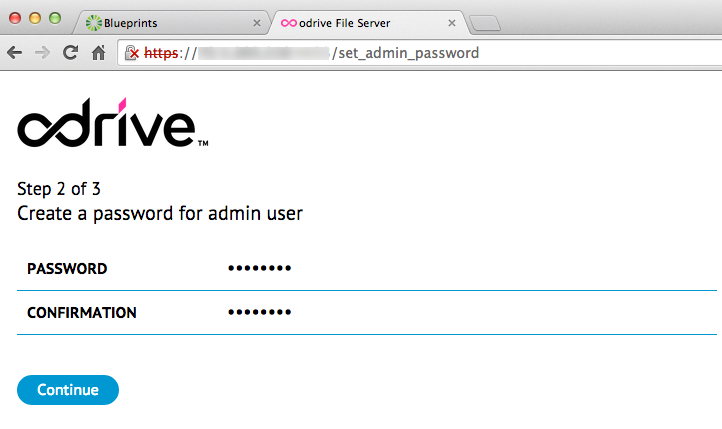Screen dimensions: 722x429
Task: Click the odrive infinity tab favicon
Action: pos(289,23)
